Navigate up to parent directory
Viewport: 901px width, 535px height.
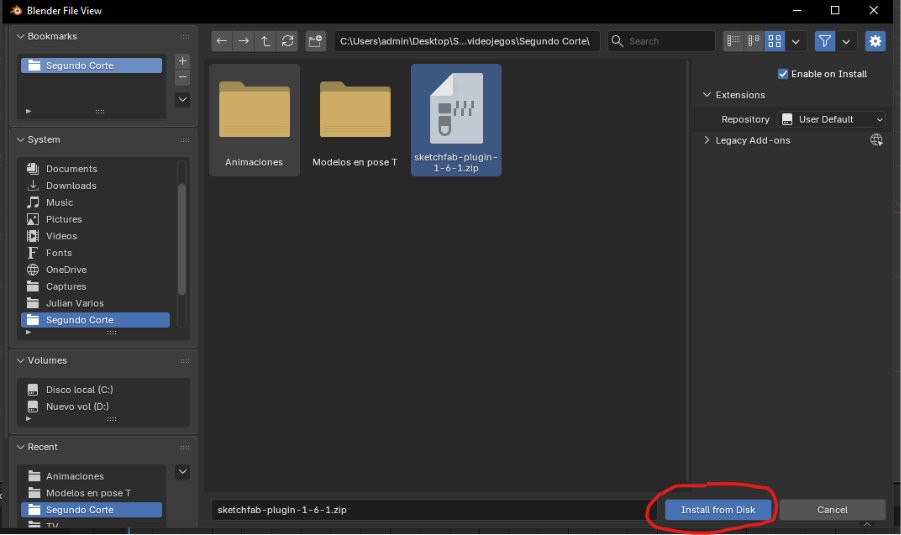265,41
